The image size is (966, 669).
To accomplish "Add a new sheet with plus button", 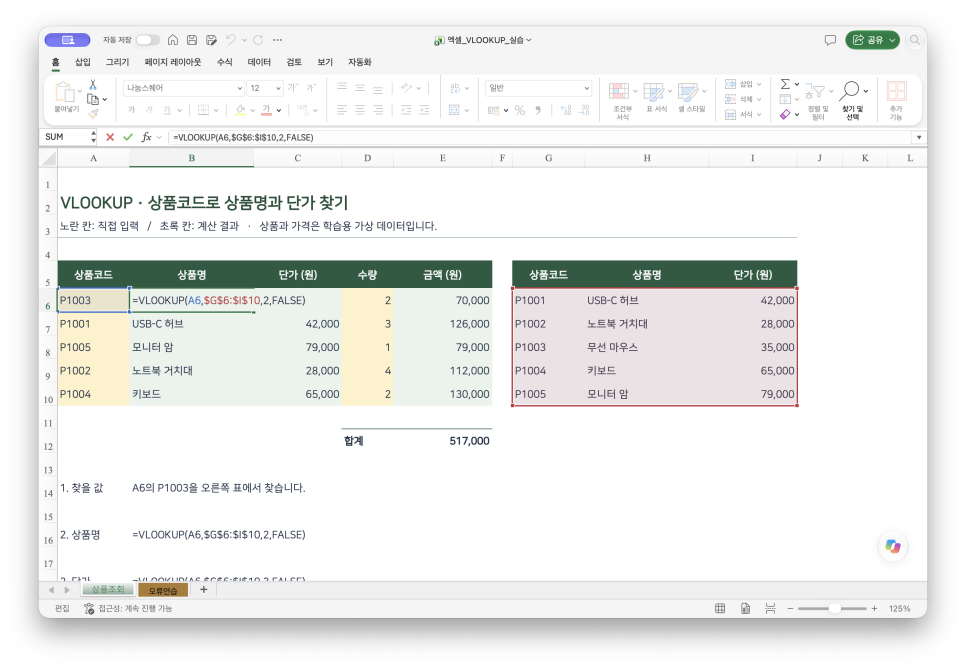I will click(203, 590).
